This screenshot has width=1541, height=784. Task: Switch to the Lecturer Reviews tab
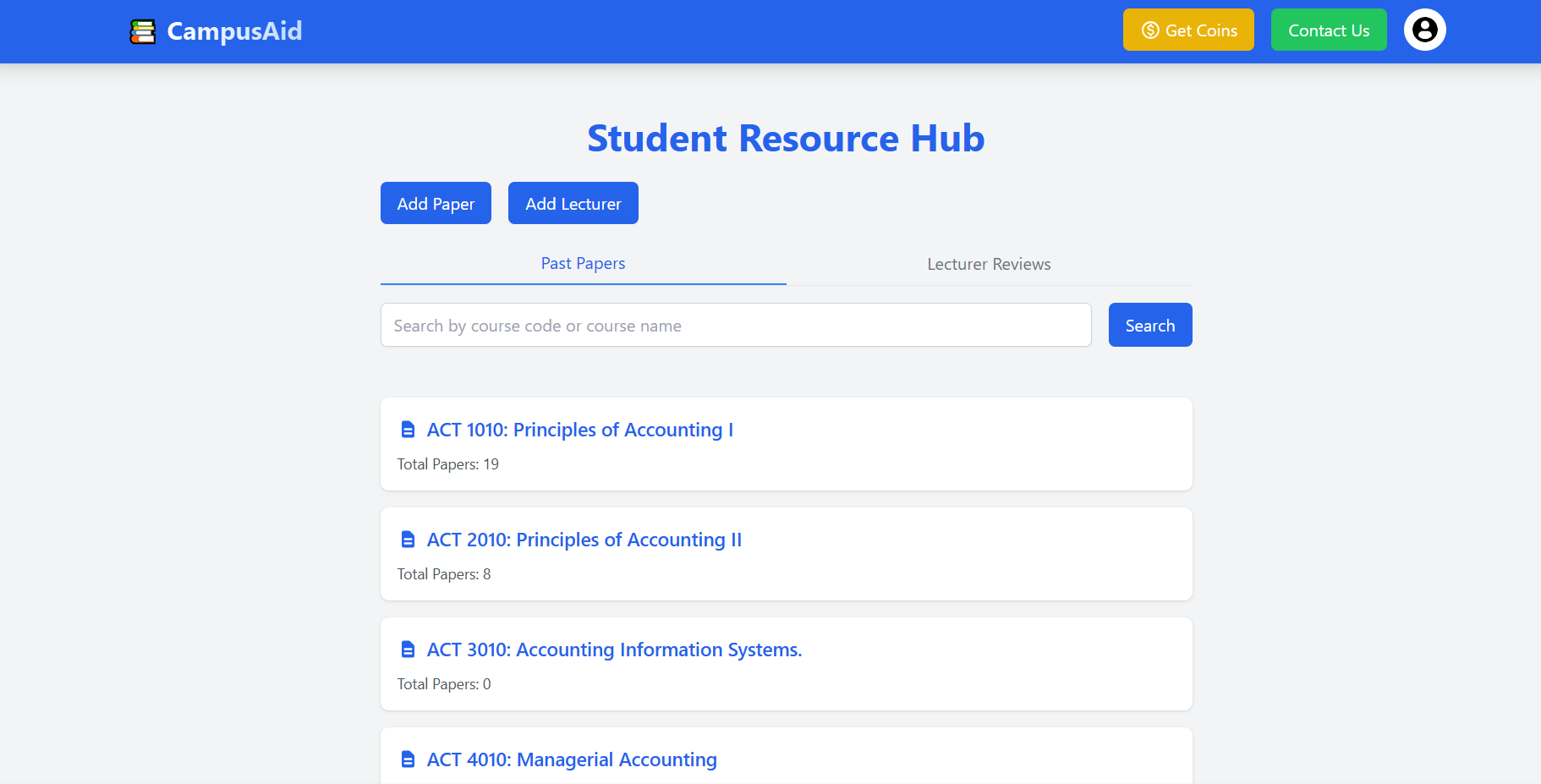click(x=990, y=264)
